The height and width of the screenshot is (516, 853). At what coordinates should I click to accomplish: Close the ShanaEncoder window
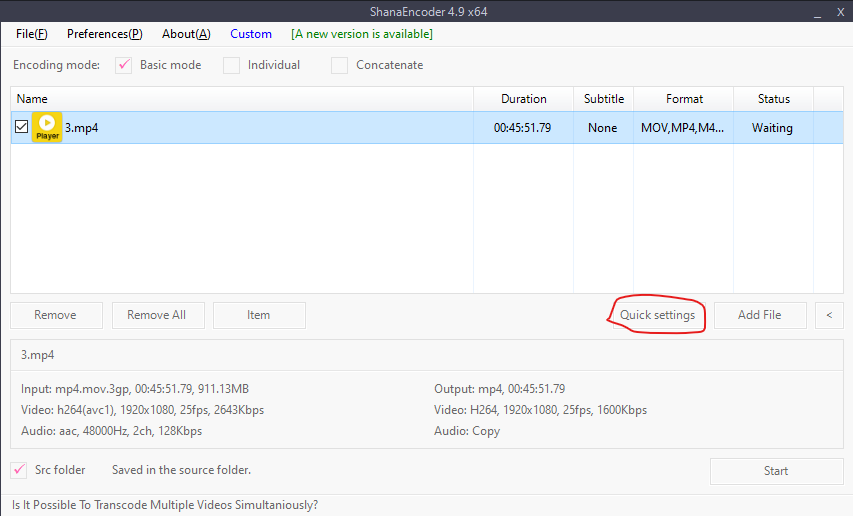pos(840,12)
